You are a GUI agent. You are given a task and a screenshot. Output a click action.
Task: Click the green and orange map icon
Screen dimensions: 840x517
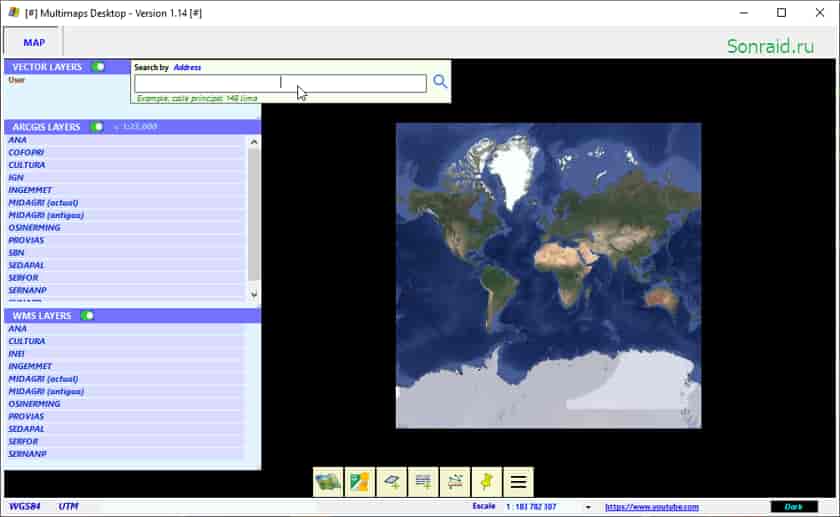pyautogui.click(x=359, y=482)
